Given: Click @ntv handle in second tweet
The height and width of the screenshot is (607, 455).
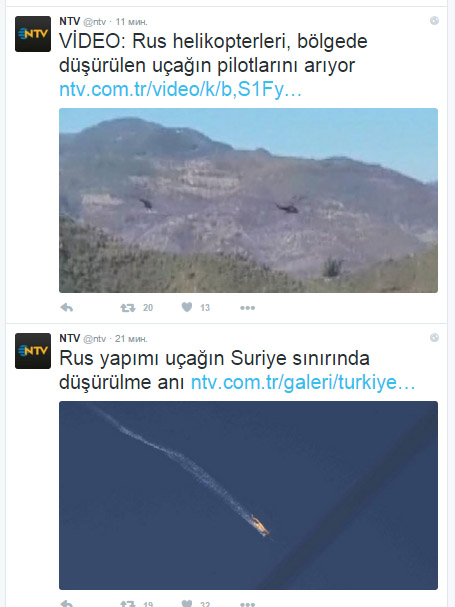Looking at the screenshot, I should pos(94,339).
